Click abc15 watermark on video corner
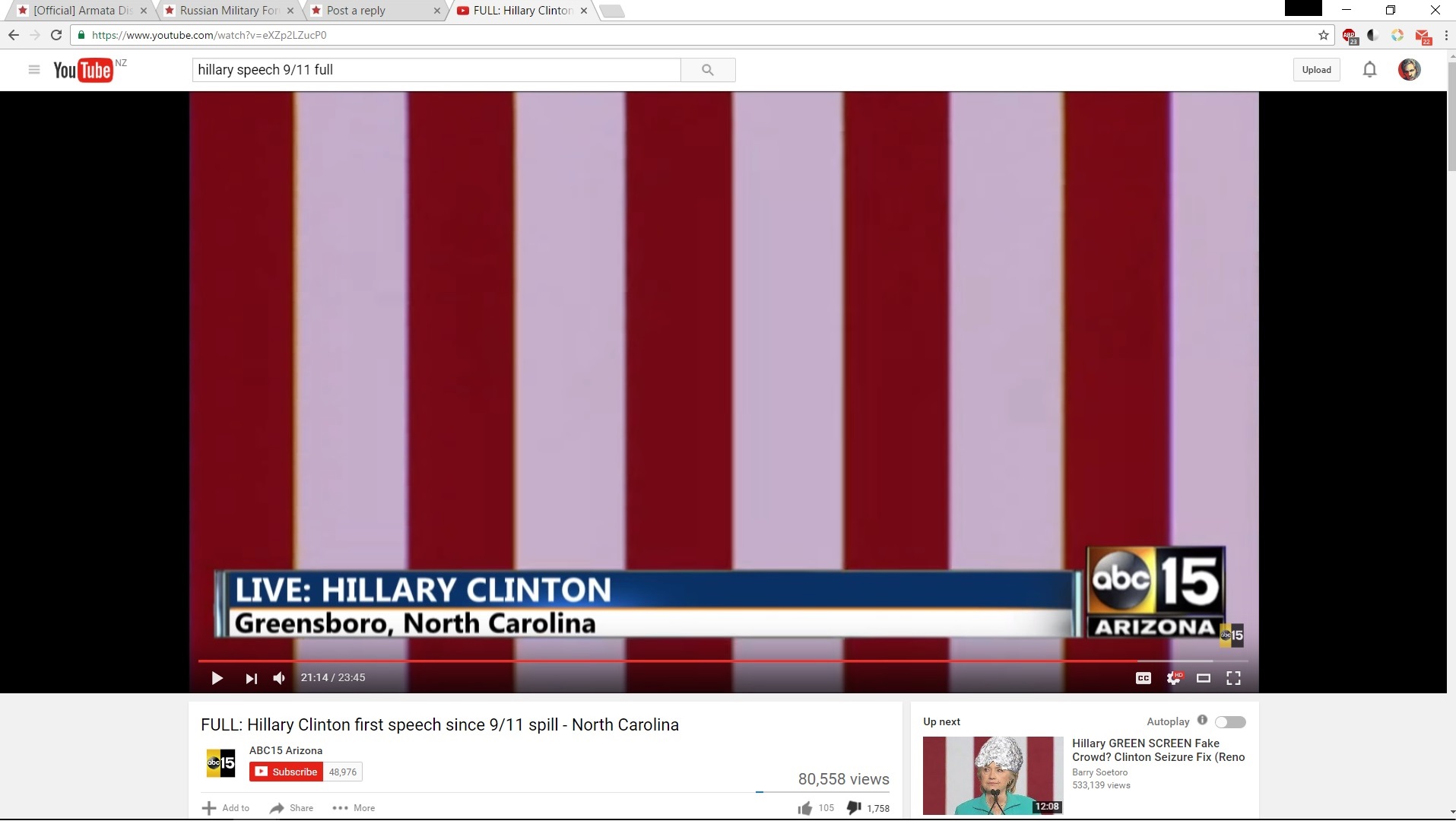Screen dimensions: 1456x821 (1232, 635)
